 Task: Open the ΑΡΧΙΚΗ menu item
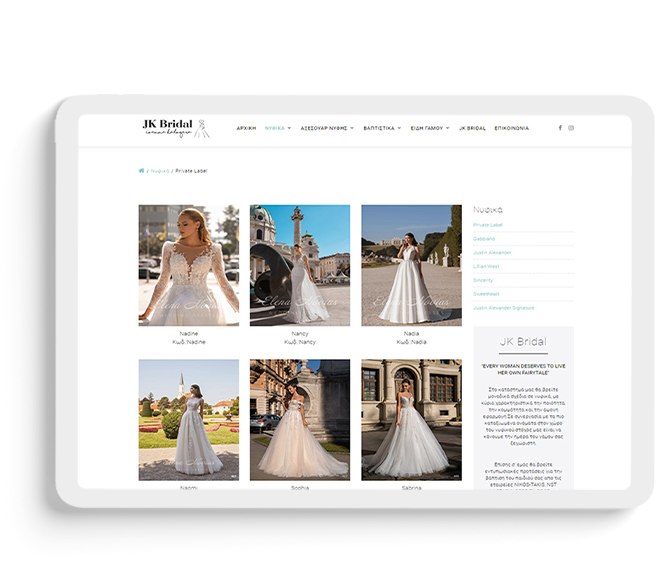pos(246,128)
